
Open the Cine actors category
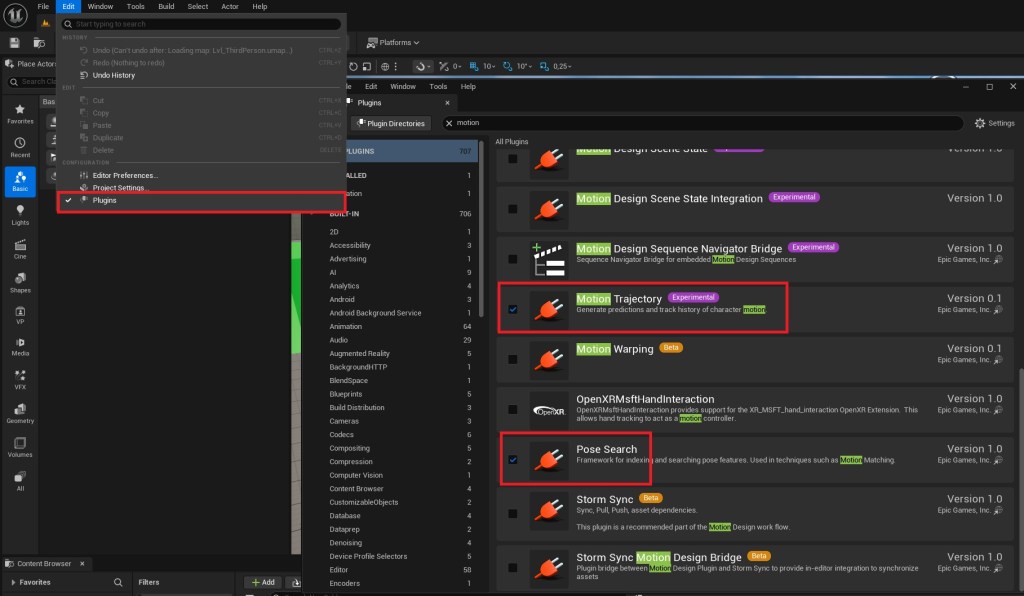point(20,247)
